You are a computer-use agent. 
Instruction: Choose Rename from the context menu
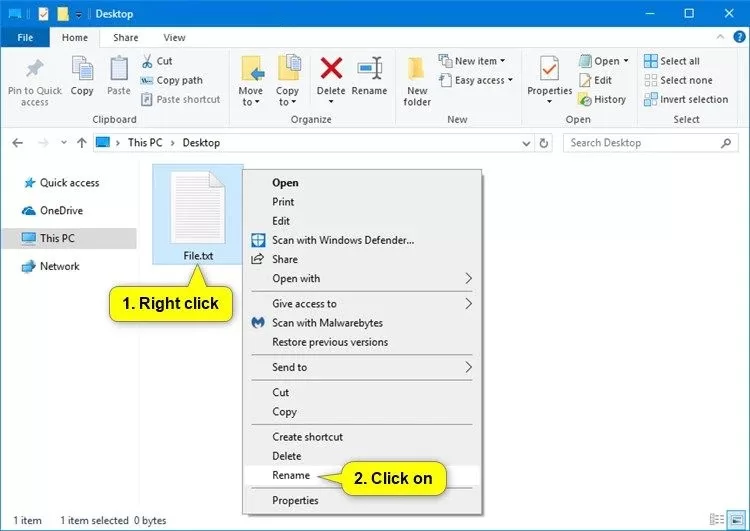click(x=362, y=475)
